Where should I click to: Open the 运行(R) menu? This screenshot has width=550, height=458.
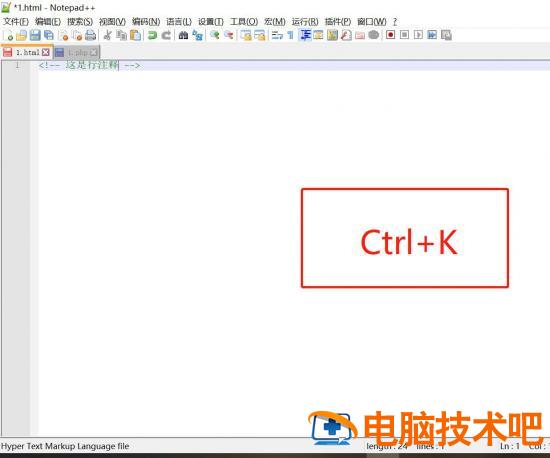coord(305,22)
